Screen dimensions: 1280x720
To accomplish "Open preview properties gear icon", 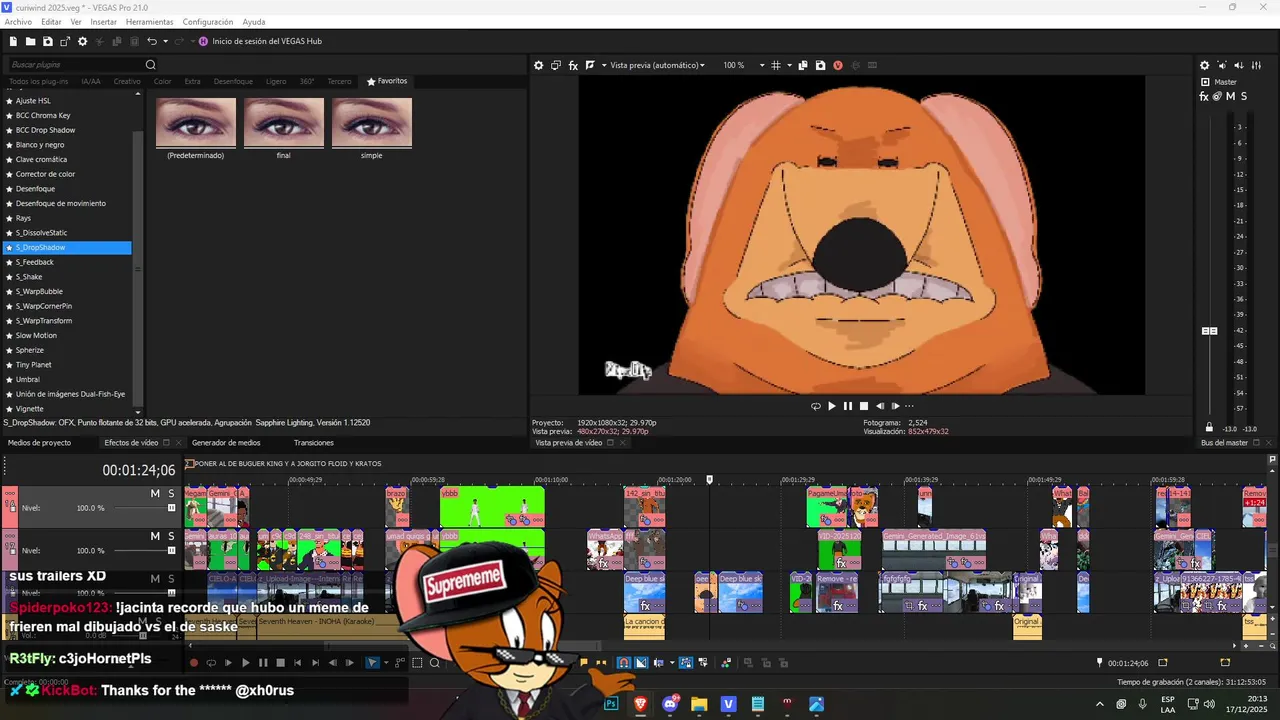I will point(538,65).
